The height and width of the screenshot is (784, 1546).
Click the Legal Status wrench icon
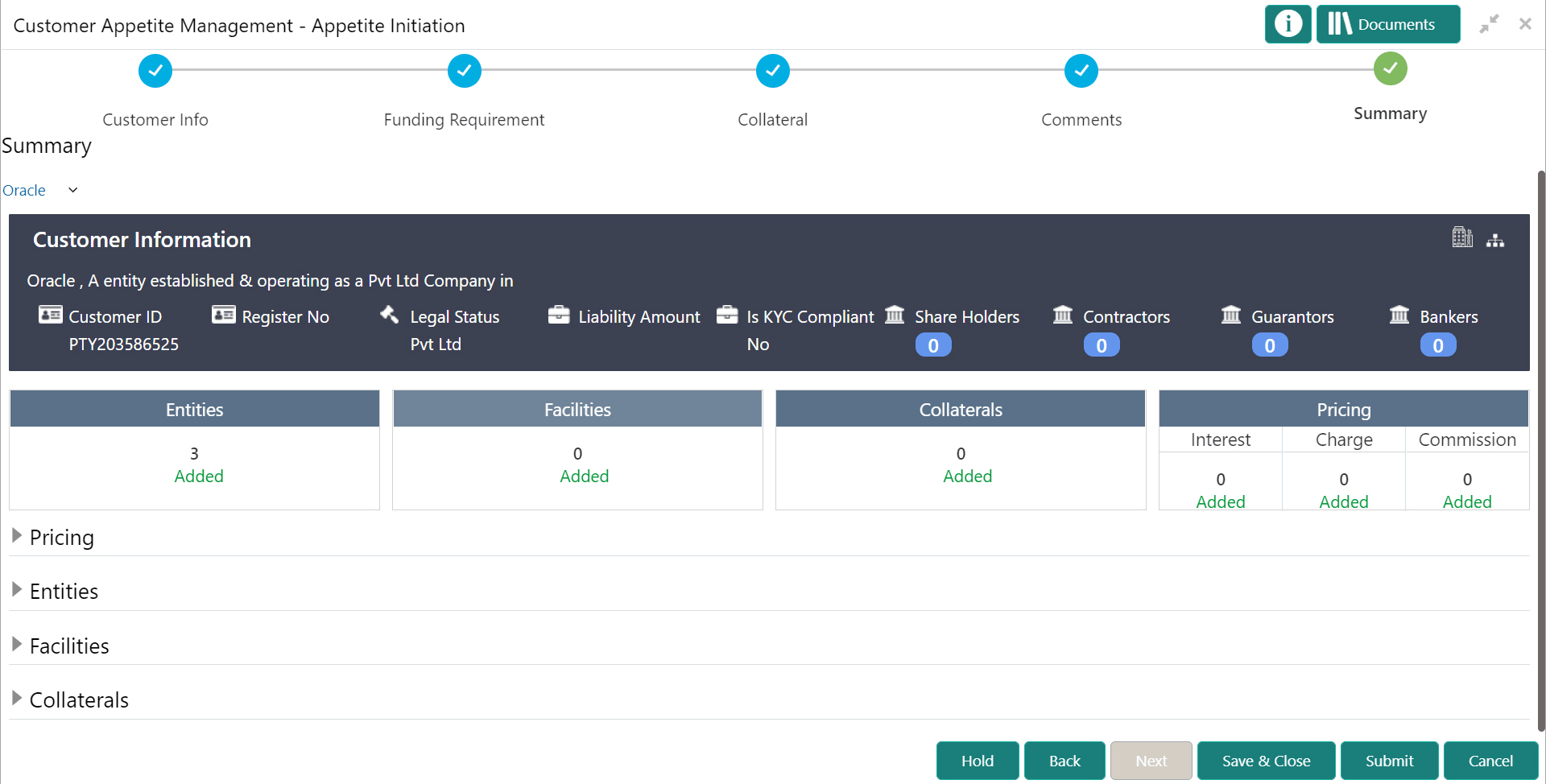point(390,315)
